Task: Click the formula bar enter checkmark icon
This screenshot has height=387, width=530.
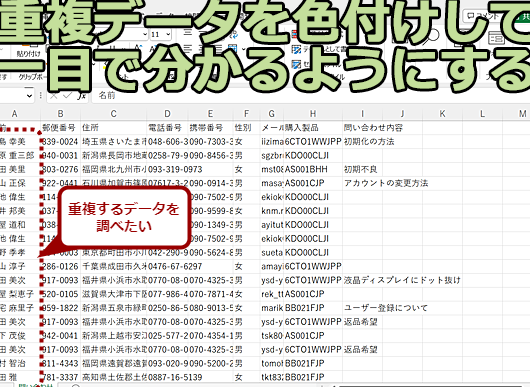Action: click(x=67, y=96)
